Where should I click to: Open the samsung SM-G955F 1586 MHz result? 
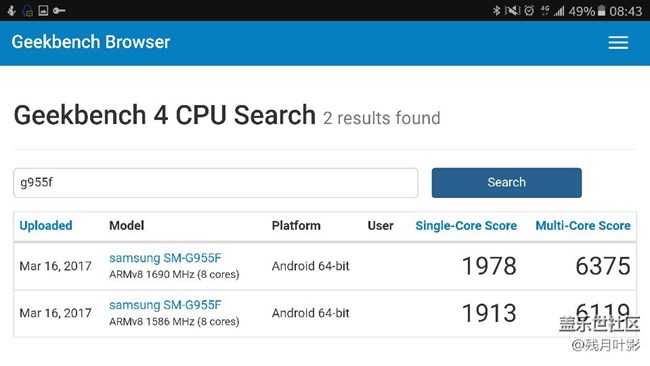point(165,305)
